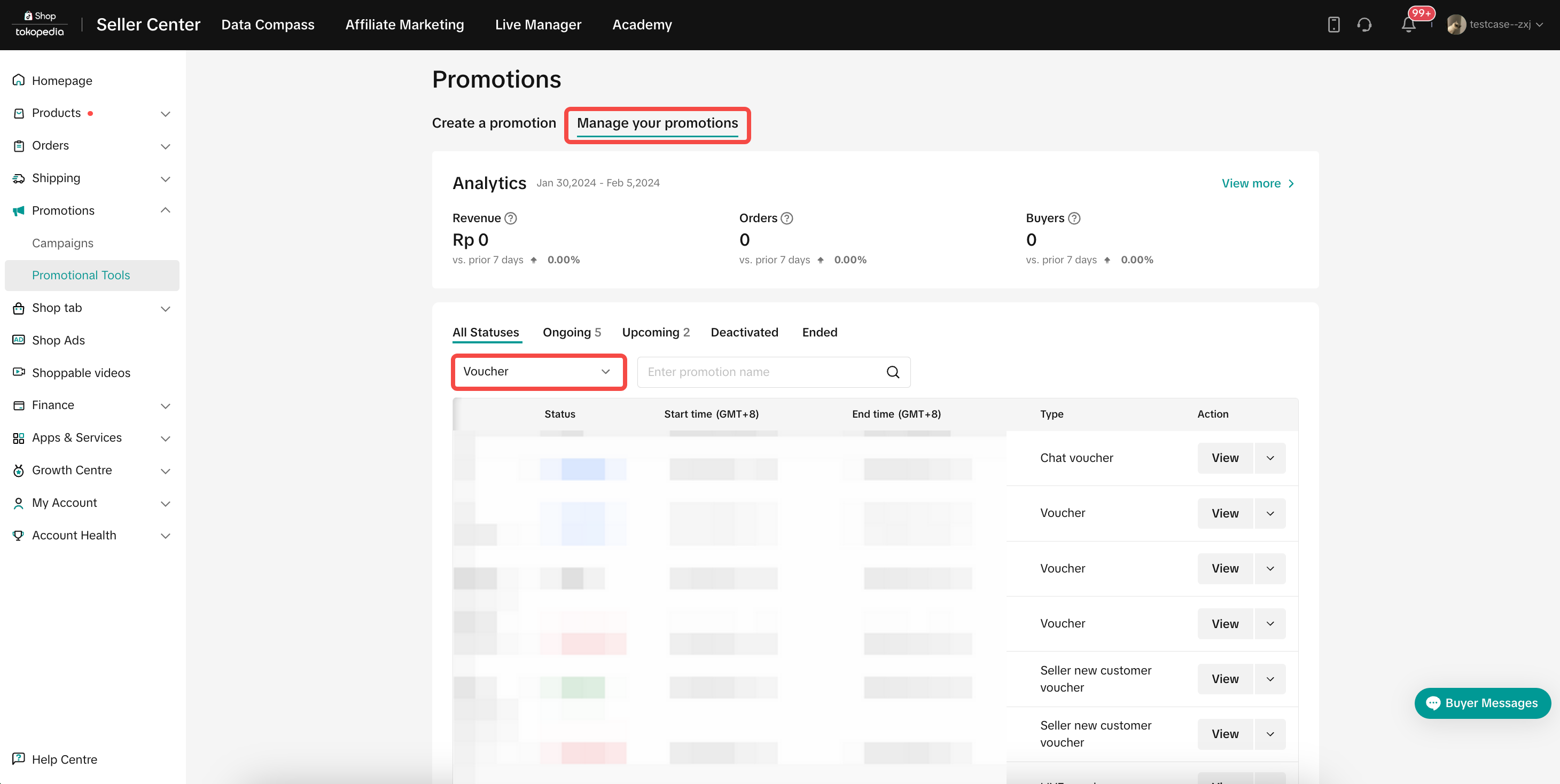Open Buyer Messages chat bubble
Viewport: 1560px width, 784px height.
1482,703
